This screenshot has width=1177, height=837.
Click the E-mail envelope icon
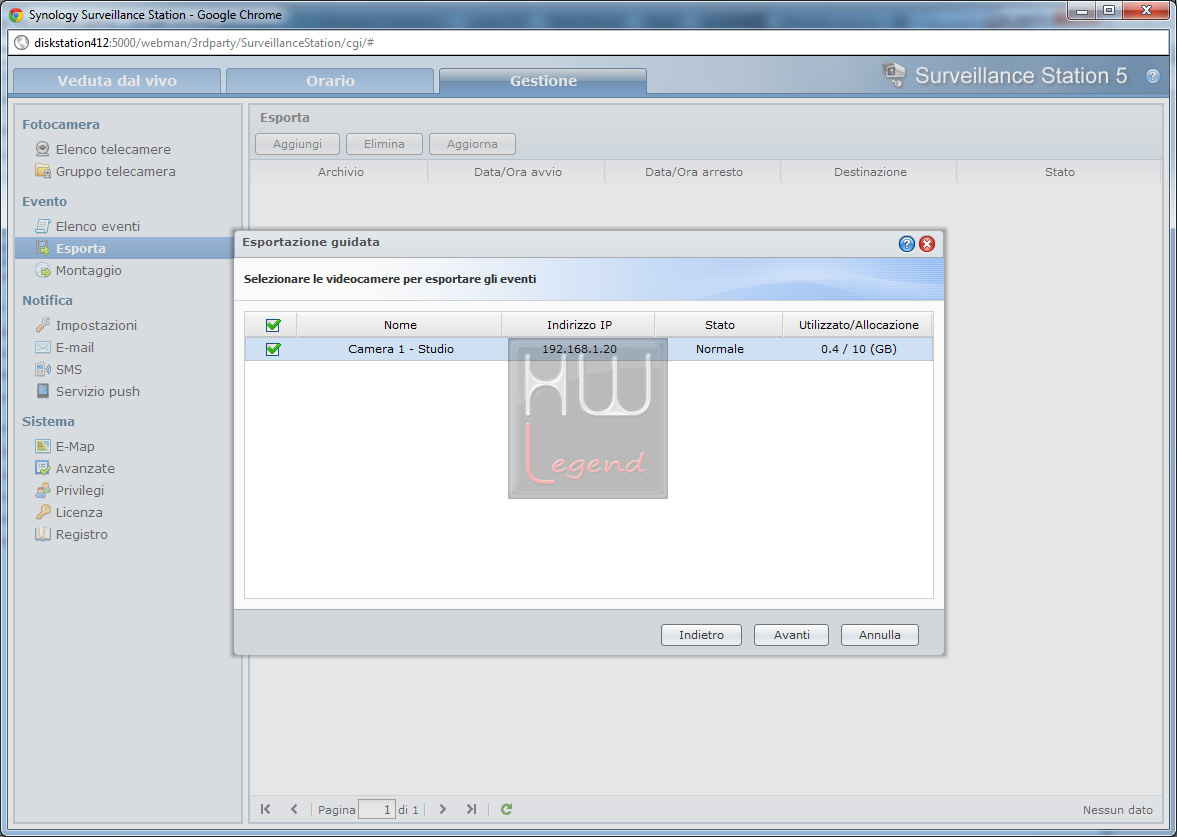(x=43, y=347)
